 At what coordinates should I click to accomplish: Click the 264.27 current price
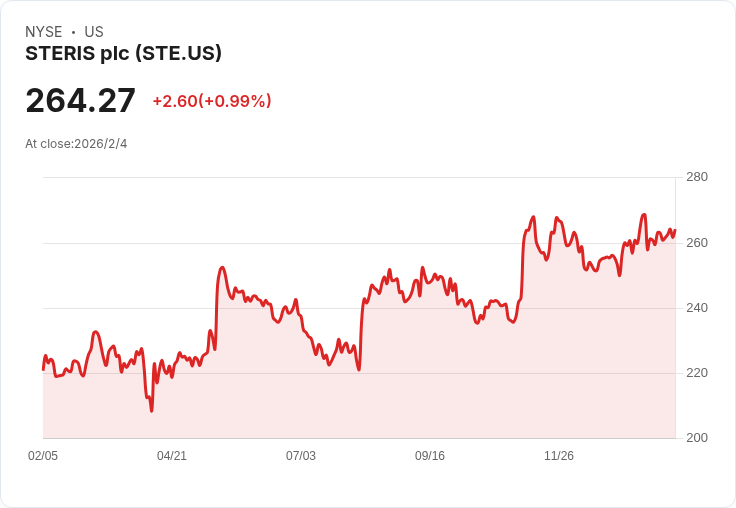pyautogui.click(x=80, y=101)
